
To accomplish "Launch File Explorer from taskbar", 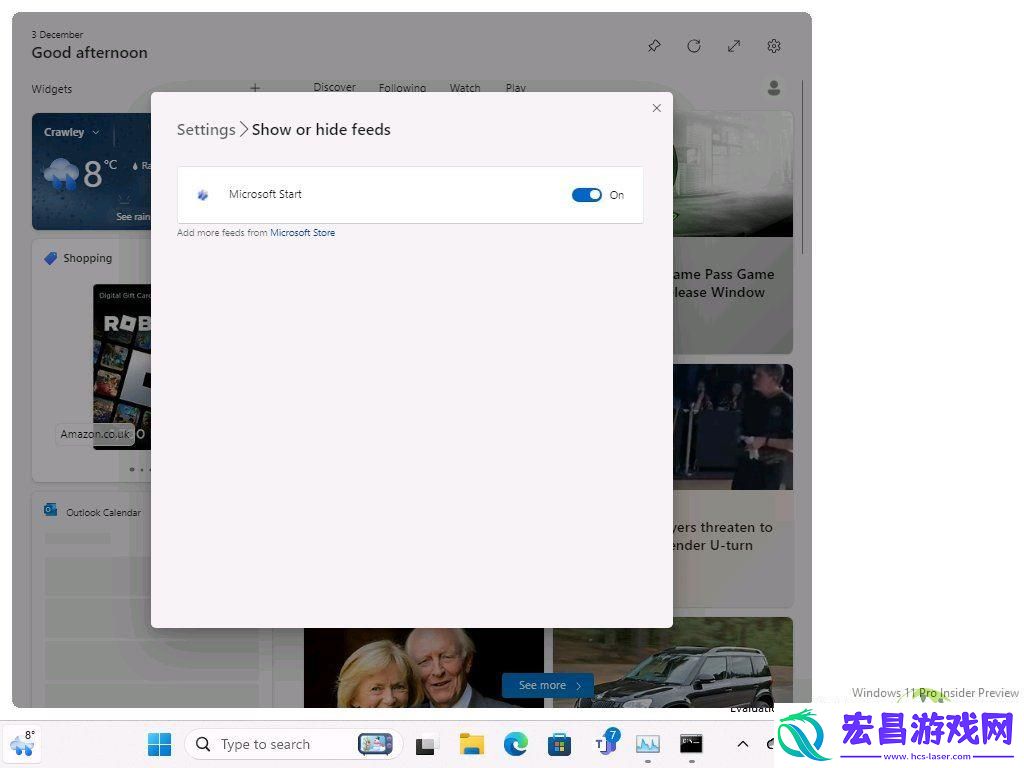I will (472, 744).
